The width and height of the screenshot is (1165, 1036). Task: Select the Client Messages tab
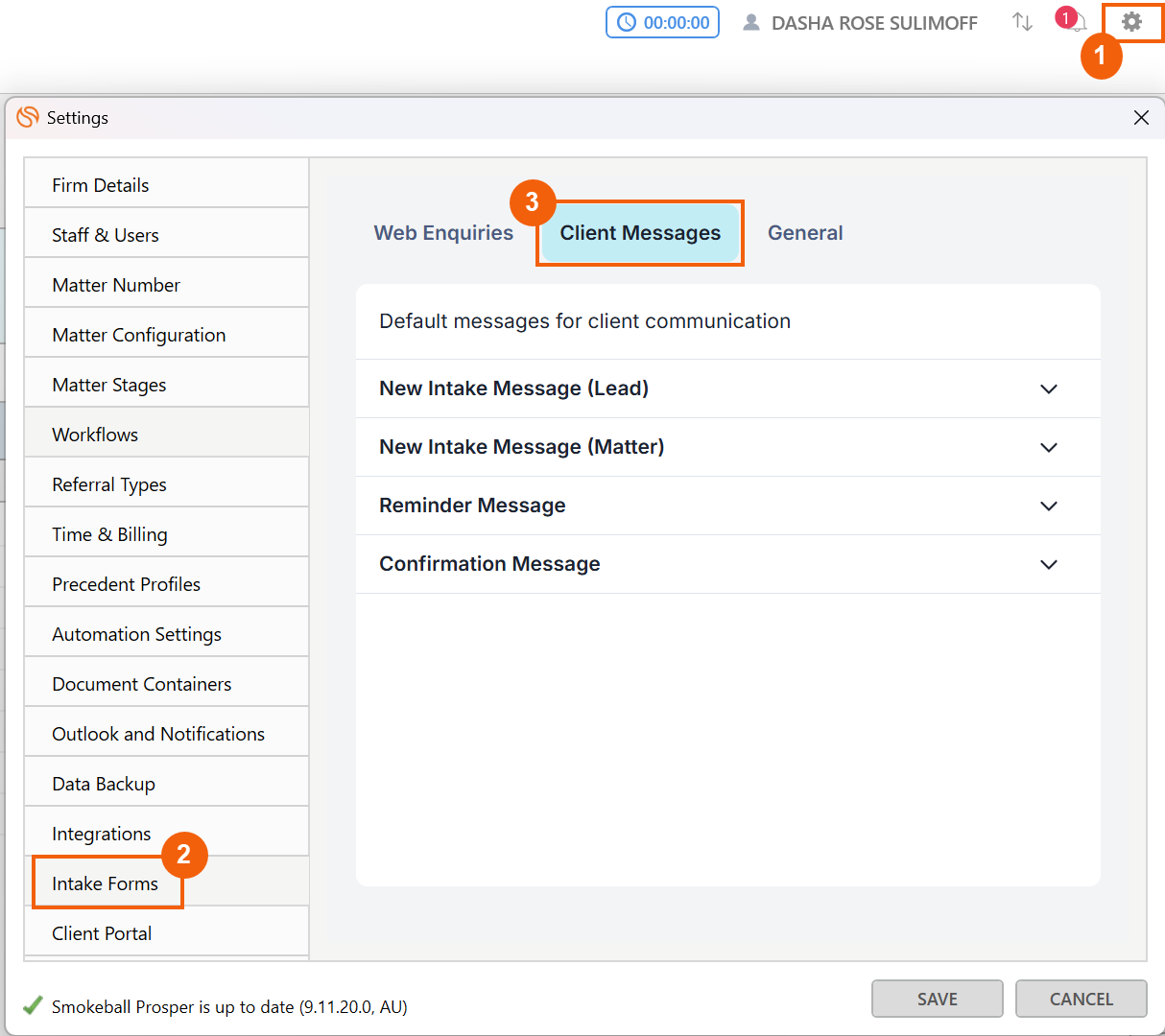[x=640, y=233]
